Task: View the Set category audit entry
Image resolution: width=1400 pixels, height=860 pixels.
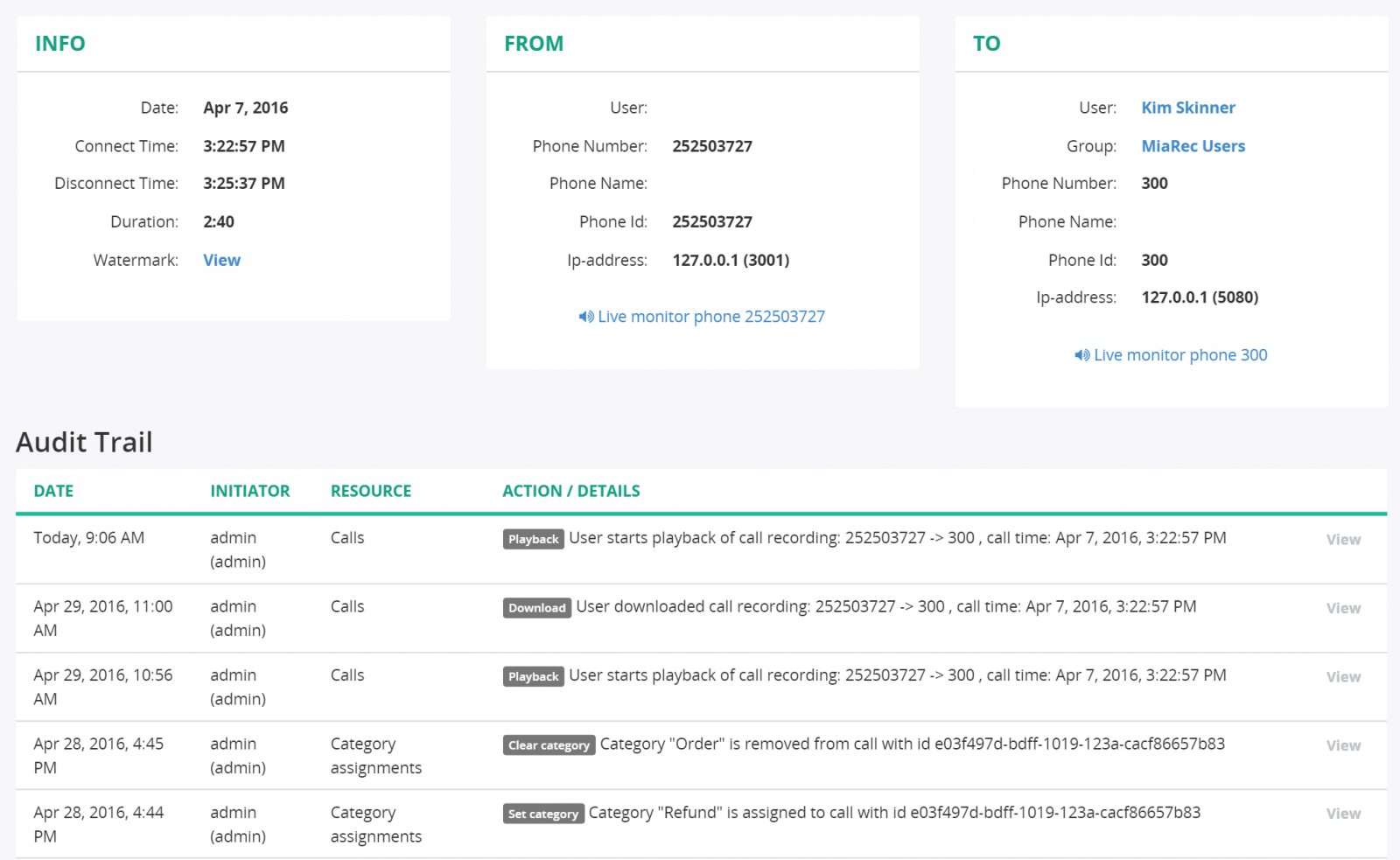Action: click(x=1342, y=814)
